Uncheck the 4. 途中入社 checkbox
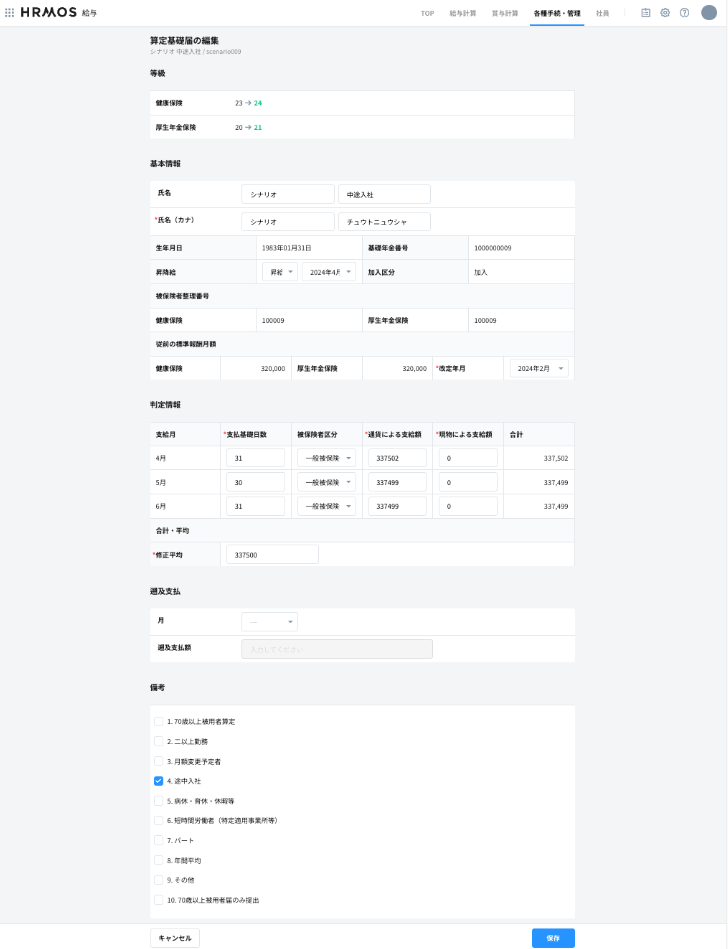Viewport: 728px width, 949px height. (158, 781)
